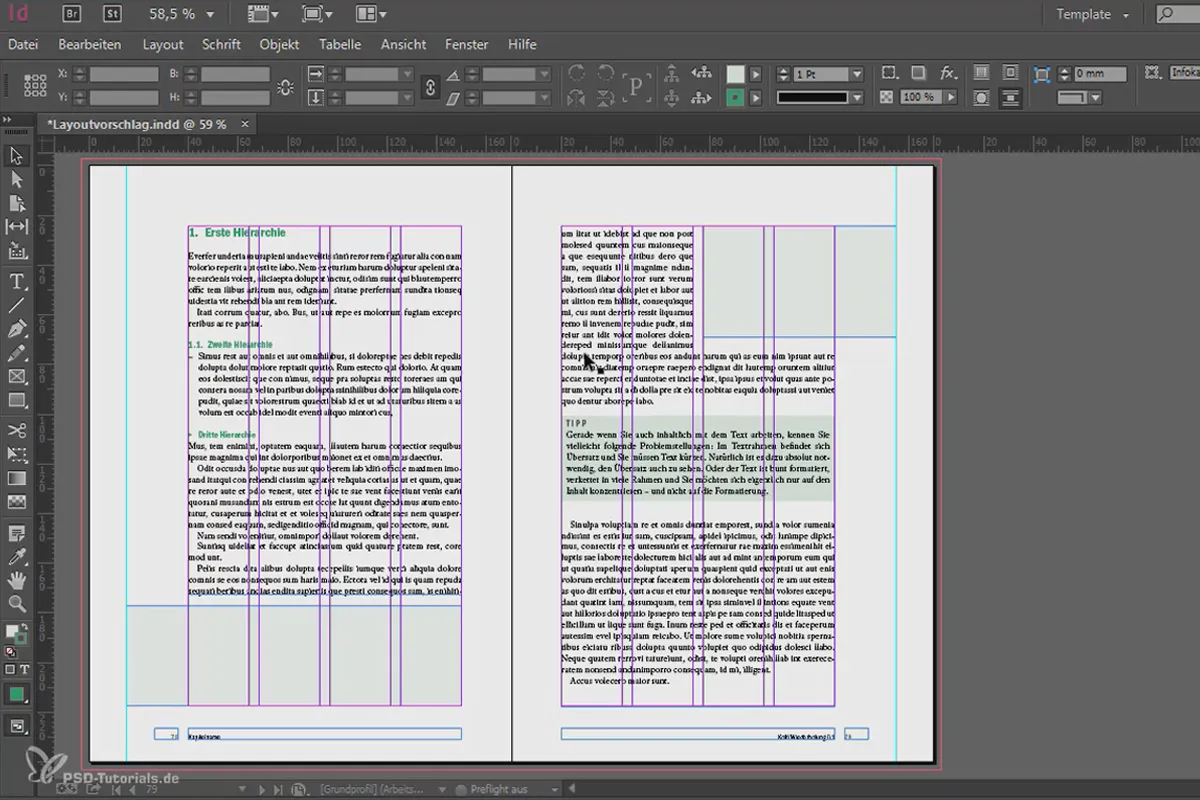Select the Note tool

tap(16, 532)
